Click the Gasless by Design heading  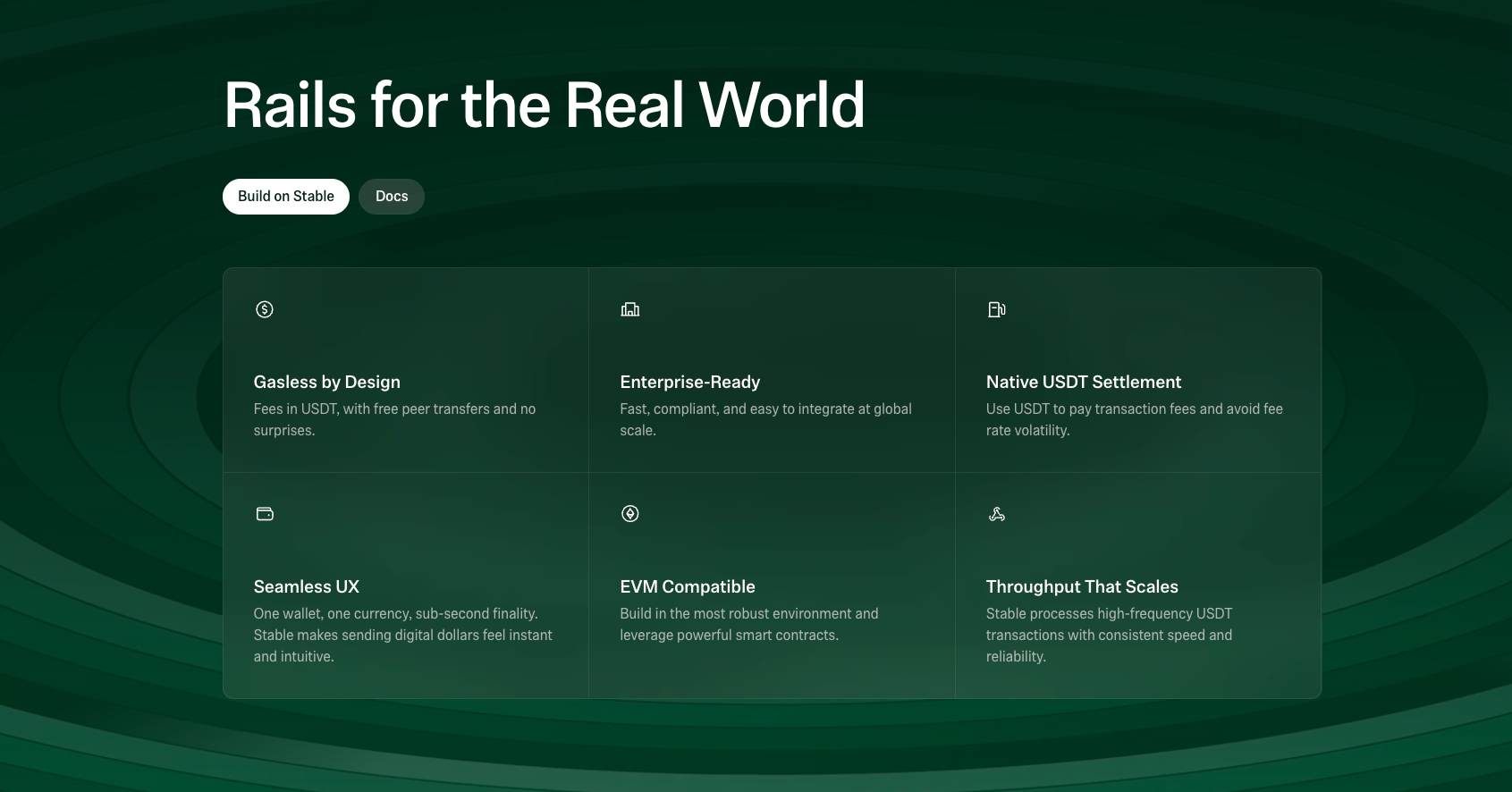[326, 382]
